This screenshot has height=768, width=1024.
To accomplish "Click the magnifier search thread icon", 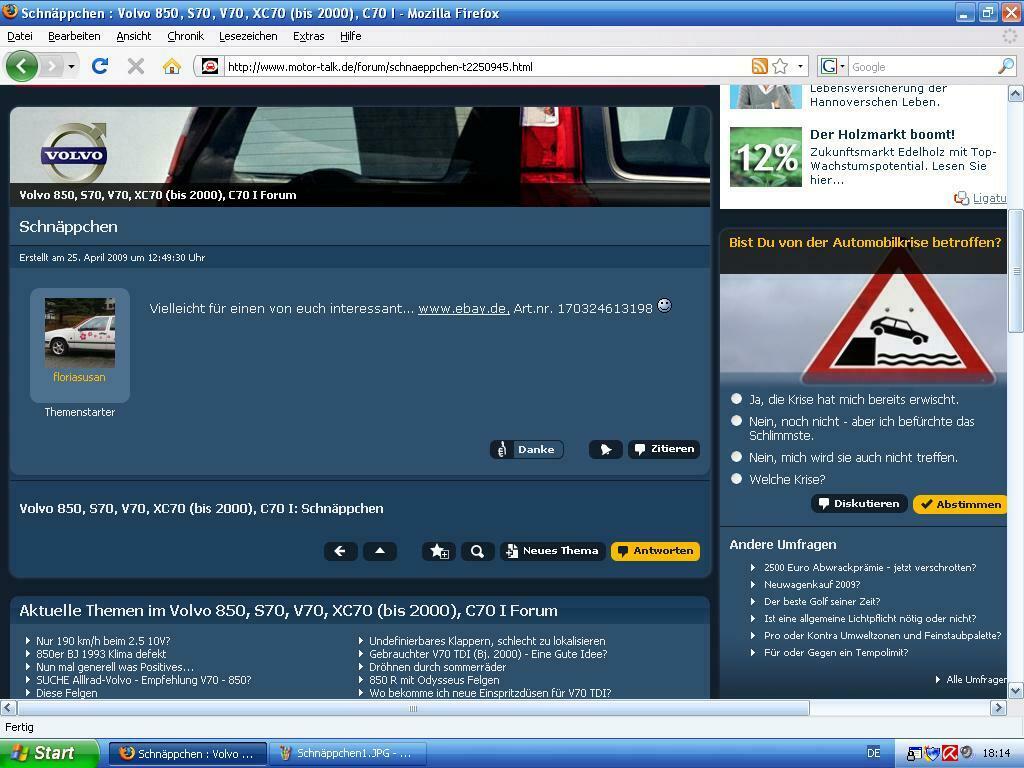I will (x=477, y=551).
